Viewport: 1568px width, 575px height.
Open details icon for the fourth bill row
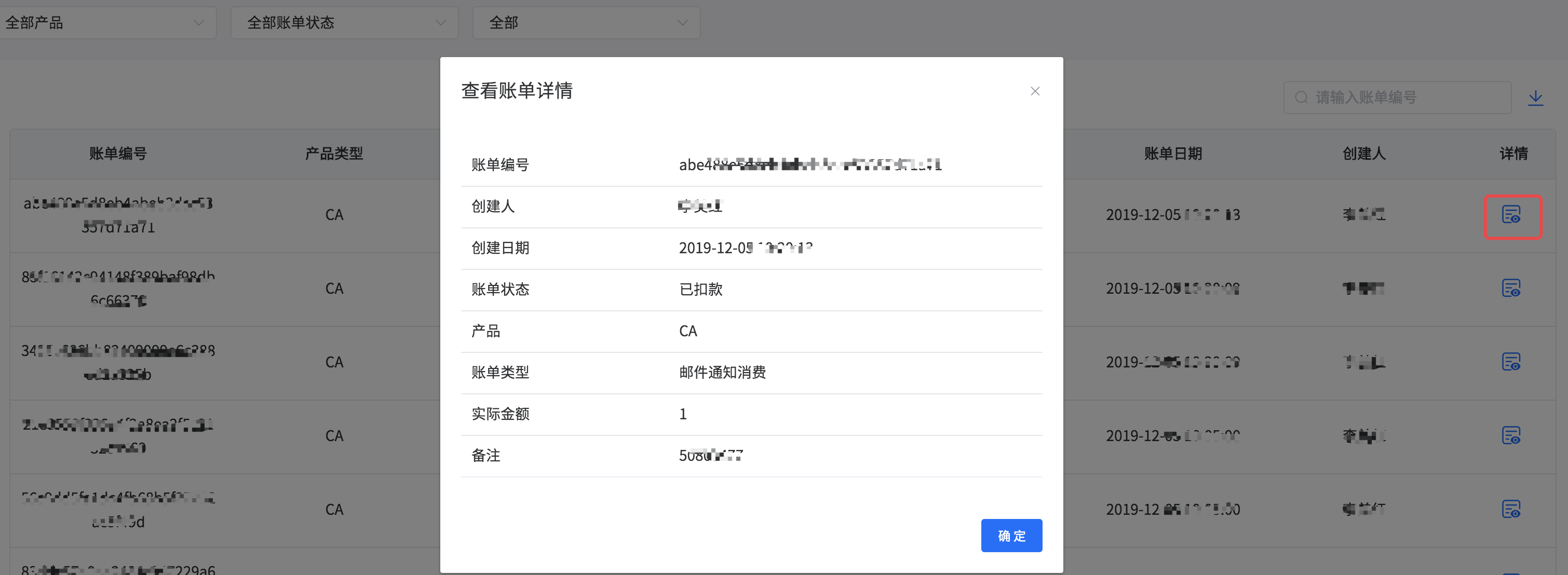[x=1511, y=435]
